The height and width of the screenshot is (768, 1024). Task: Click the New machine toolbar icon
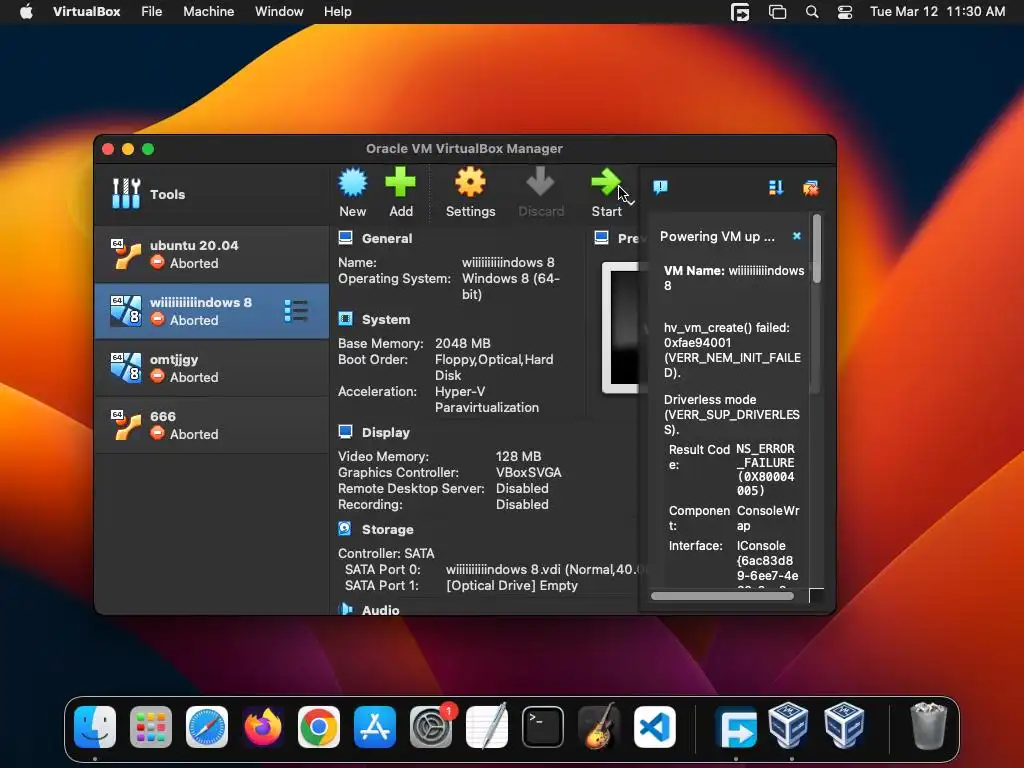tap(353, 182)
